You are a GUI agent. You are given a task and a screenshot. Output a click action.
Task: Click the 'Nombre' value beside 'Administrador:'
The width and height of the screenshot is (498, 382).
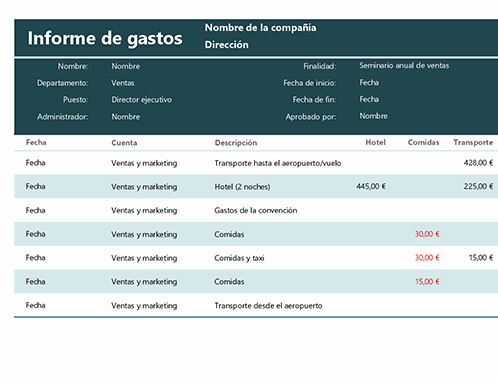coord(126,117)
